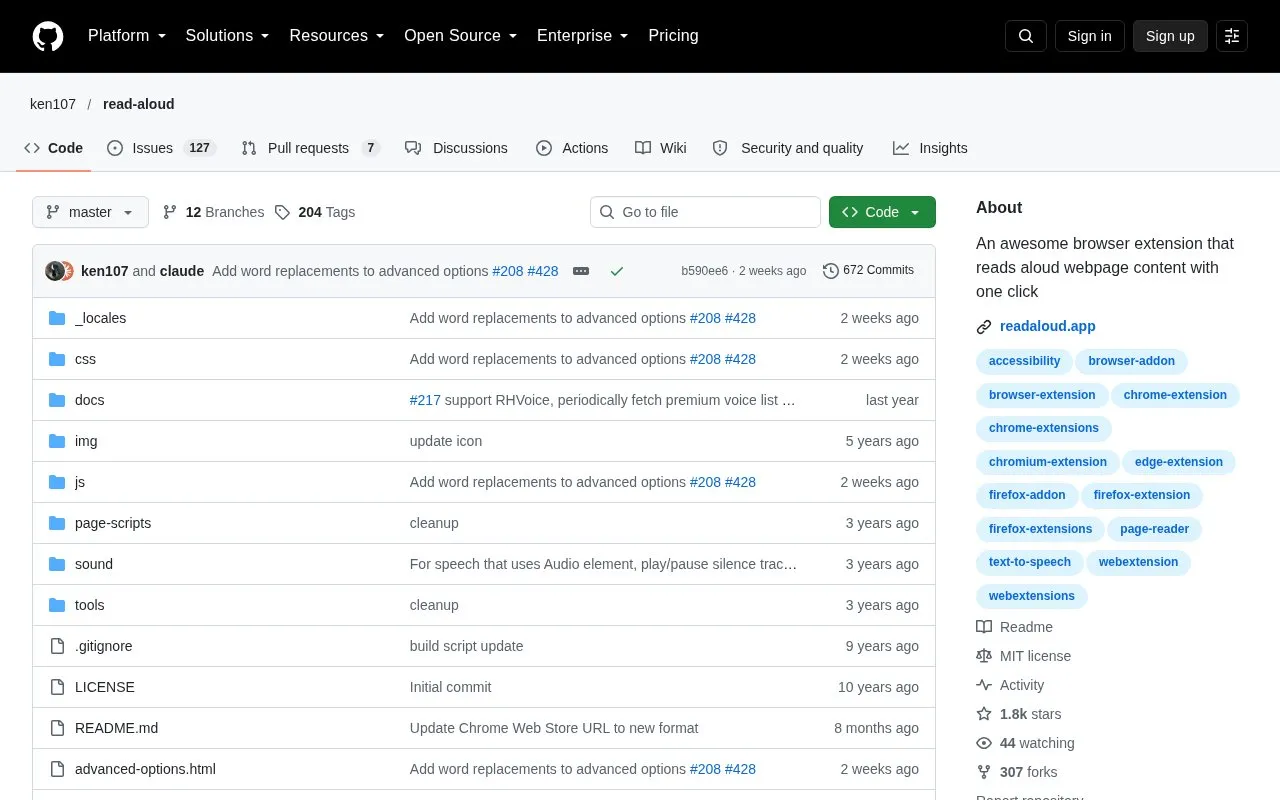
Task: Open the 12 Branches link
Action: 213,212
